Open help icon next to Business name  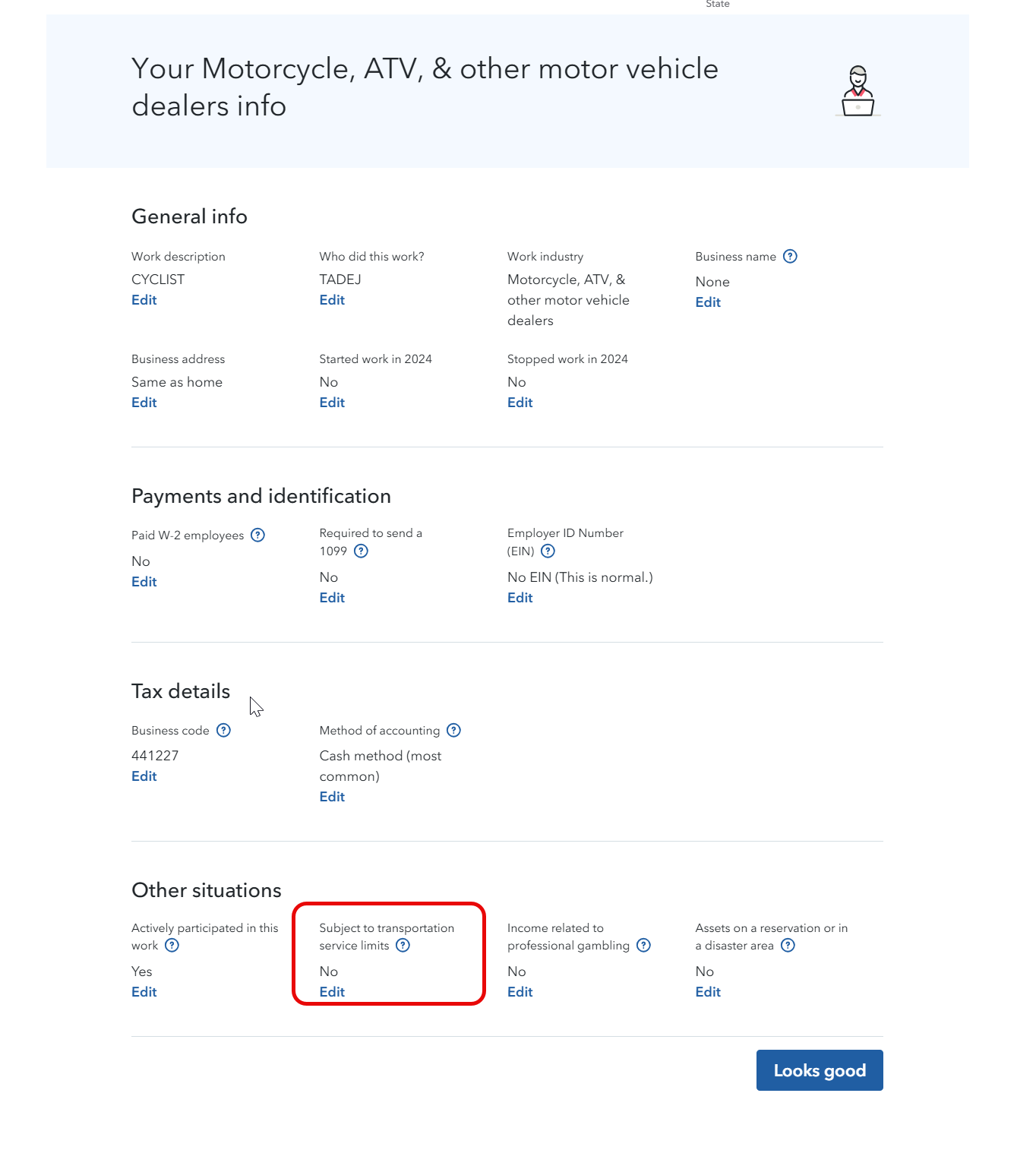tap(790, 257)
